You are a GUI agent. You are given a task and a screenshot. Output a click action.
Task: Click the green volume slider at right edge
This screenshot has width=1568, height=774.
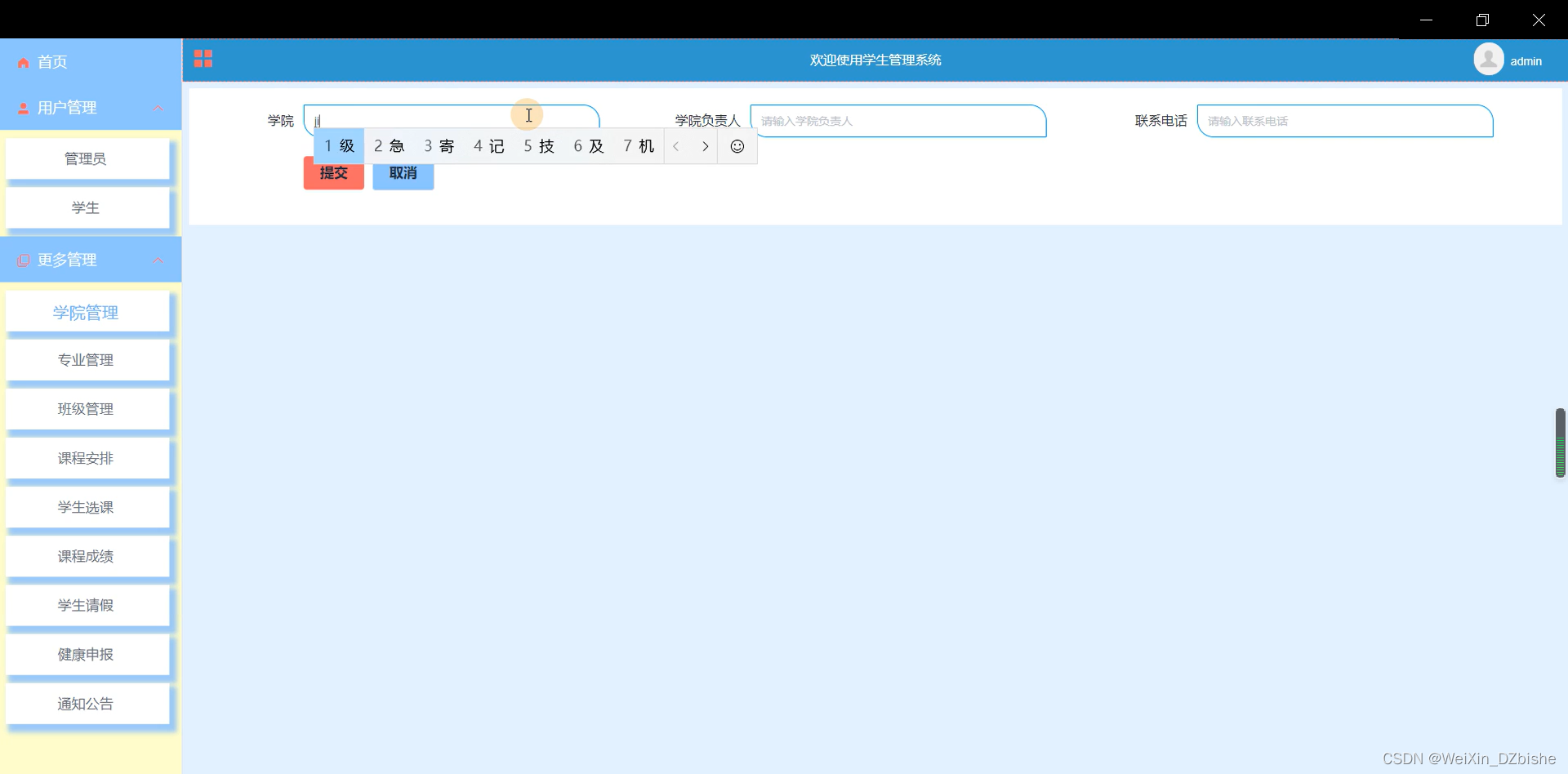click(x=1561, y=443)
